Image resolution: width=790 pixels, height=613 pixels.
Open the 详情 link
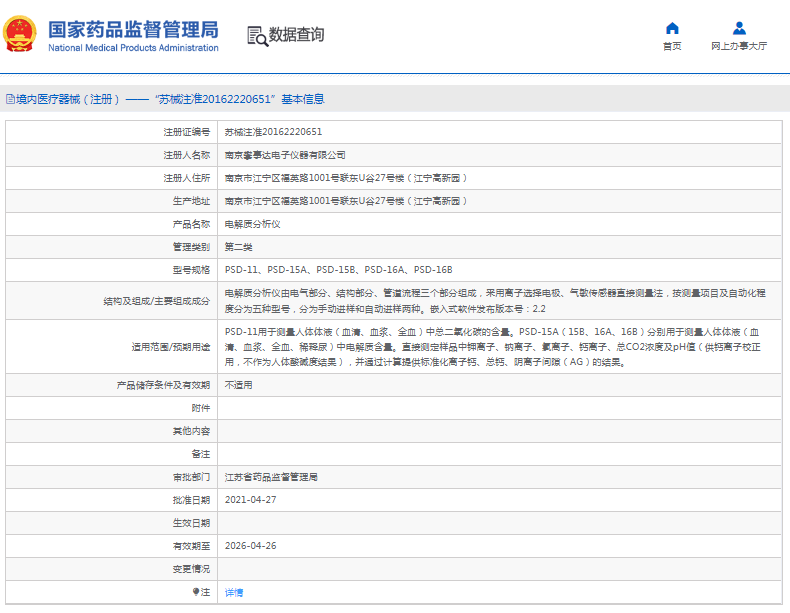pyautogui.click(x=233, y=592)
